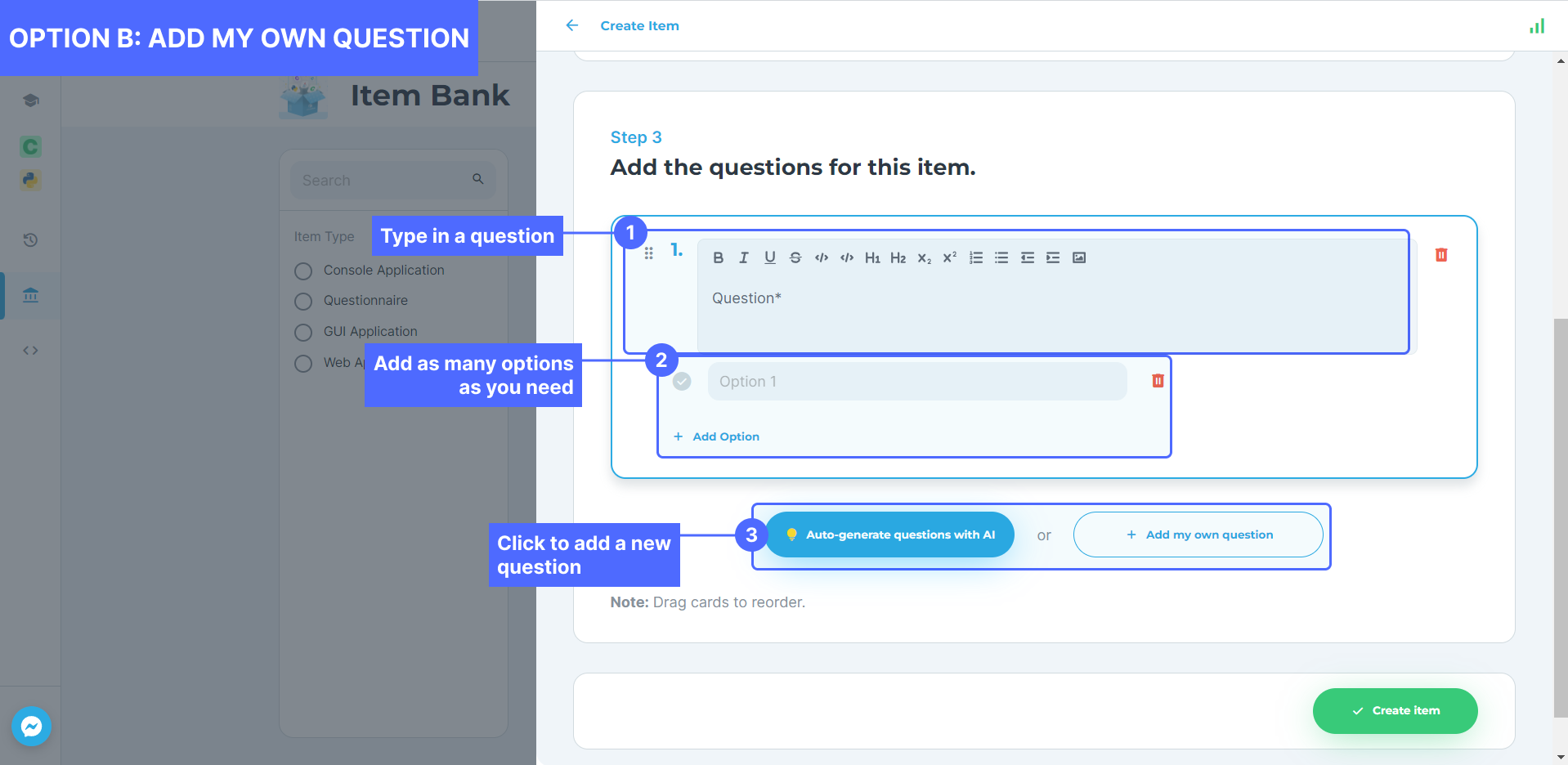Screen dimensions: 1568x765
Task: Toggle bold formatting in question editor
Action: click(718, 257)
